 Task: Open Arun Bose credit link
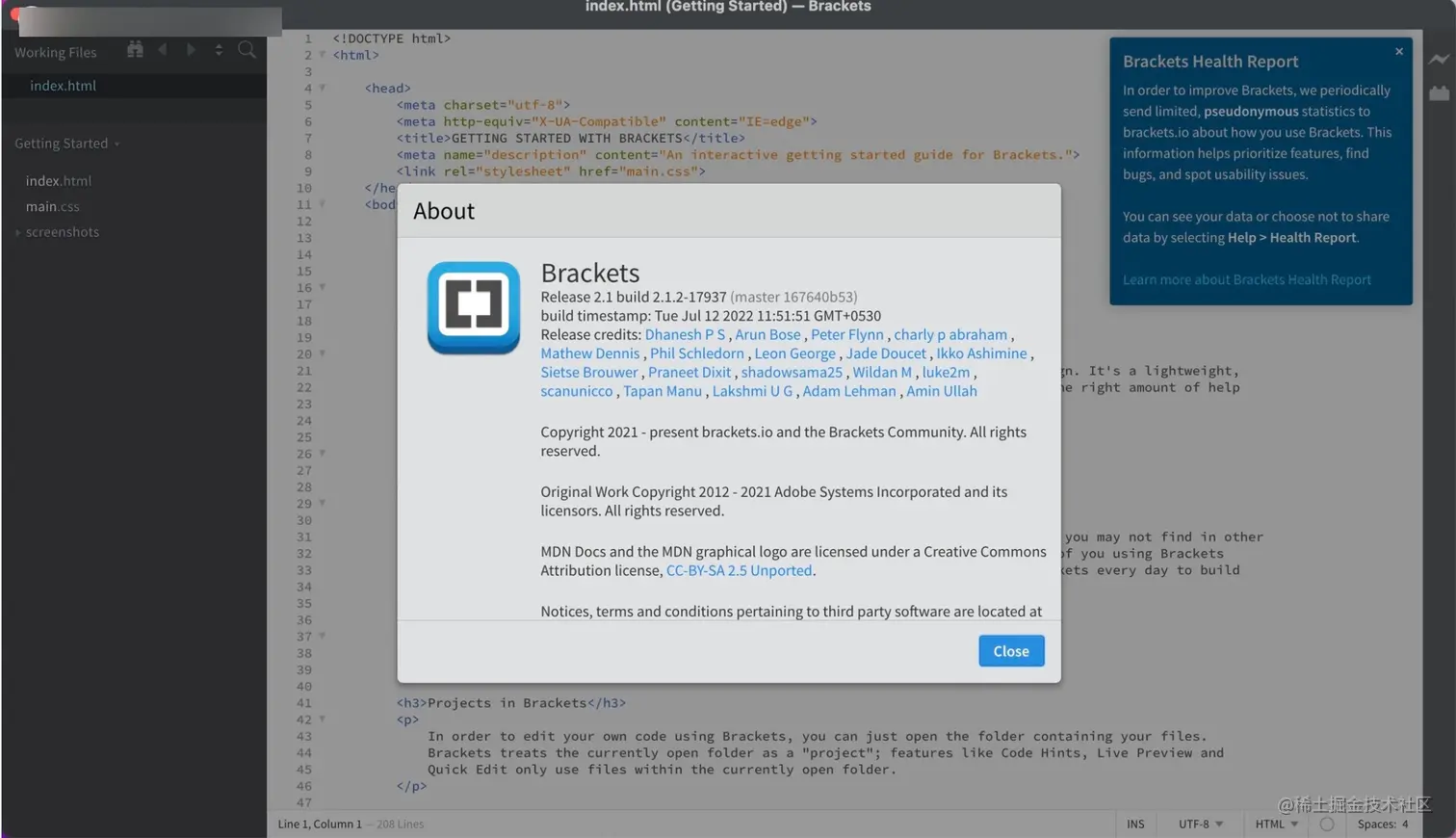767,334
